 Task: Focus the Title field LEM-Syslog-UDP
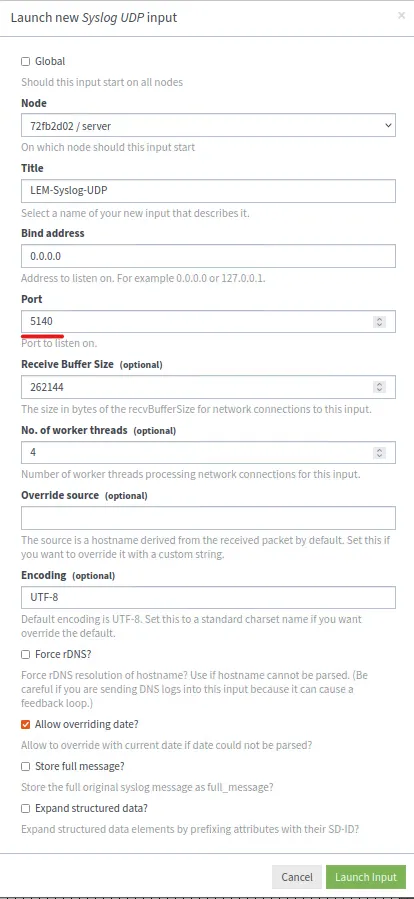tap(208, 191)
